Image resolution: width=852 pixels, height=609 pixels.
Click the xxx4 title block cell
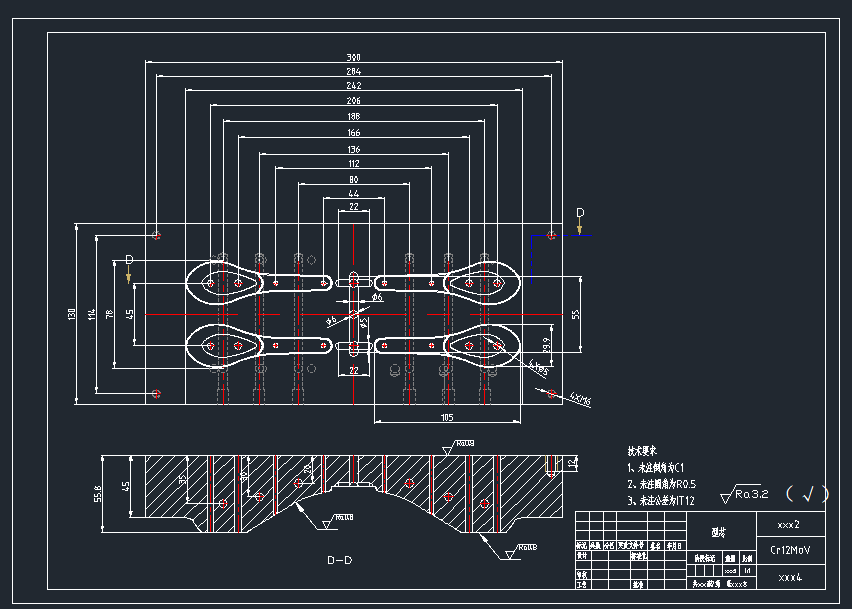click(x=790, y=577)
